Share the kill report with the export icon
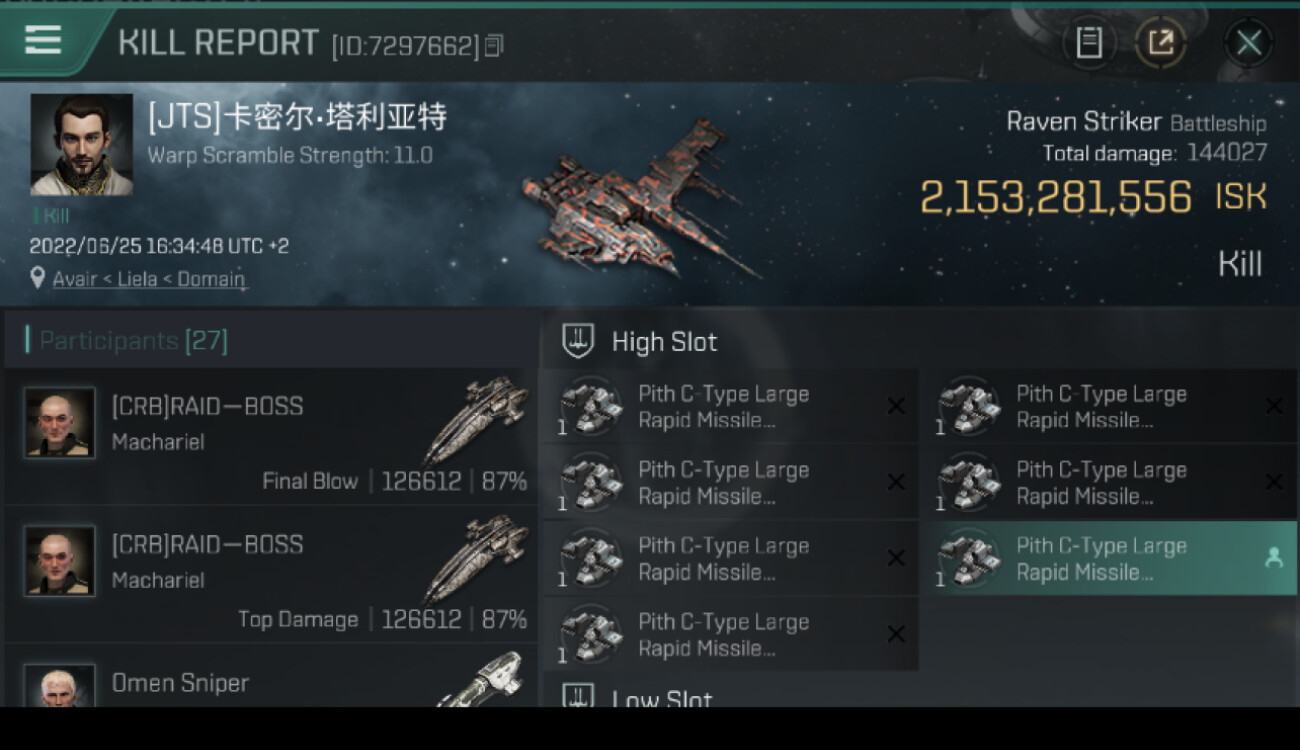 (x=1160, y=42)
